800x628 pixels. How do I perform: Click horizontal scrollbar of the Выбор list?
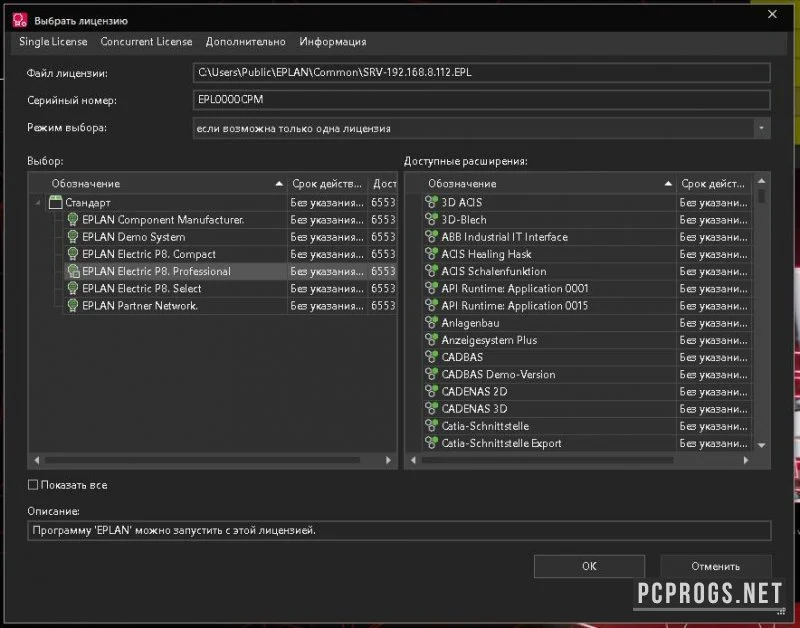[202, 460]
